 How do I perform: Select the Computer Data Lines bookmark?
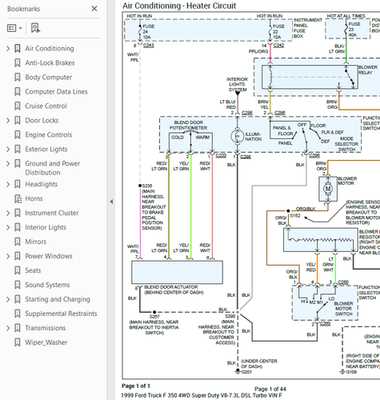pos(56,92)
